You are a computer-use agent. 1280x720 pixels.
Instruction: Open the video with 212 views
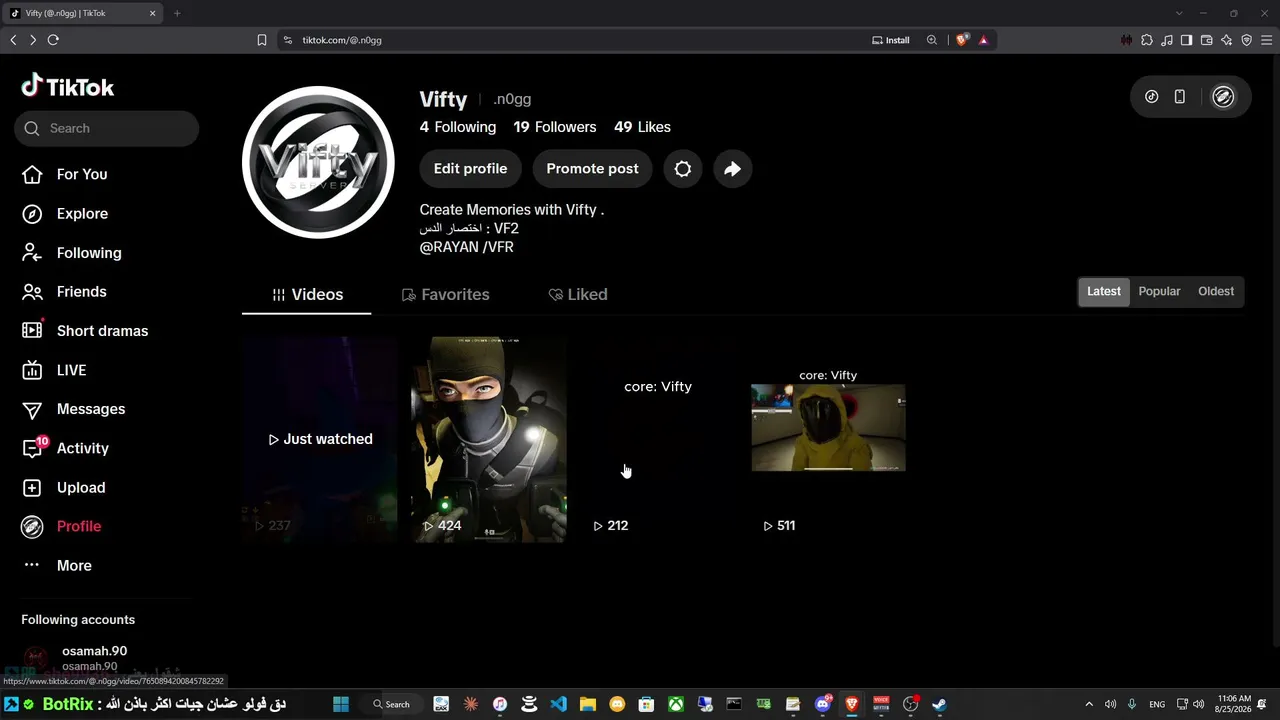[x=658, y=439]
